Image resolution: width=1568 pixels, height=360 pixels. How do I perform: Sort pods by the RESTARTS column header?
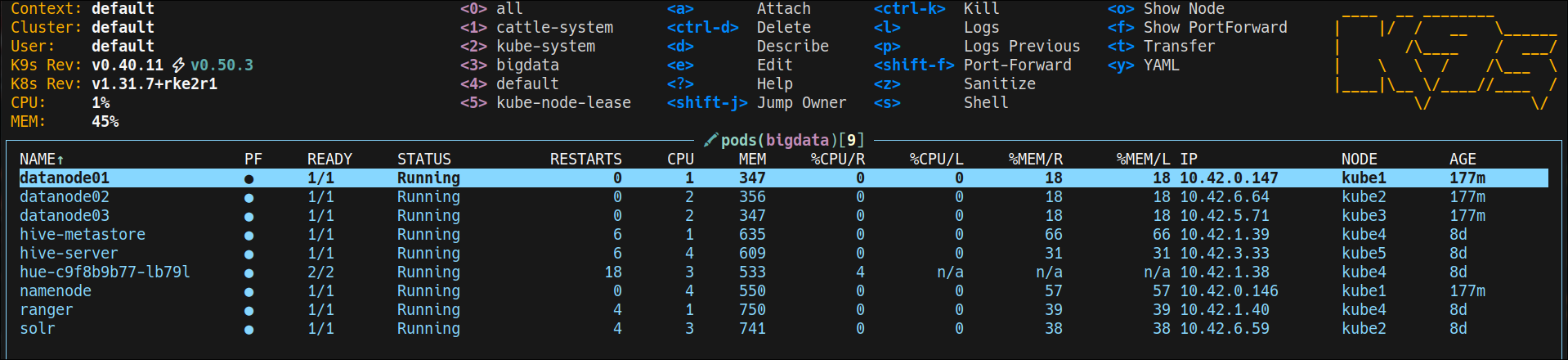click(585, 159)
